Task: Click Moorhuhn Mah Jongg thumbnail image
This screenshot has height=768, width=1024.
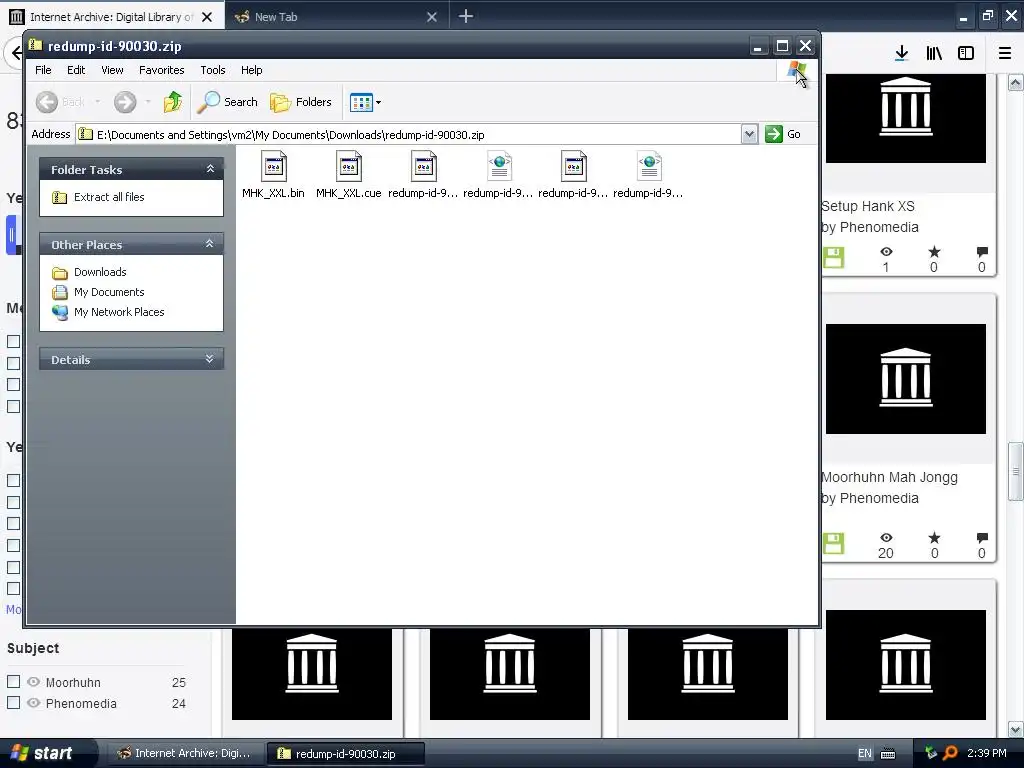Action: (906, 379)
